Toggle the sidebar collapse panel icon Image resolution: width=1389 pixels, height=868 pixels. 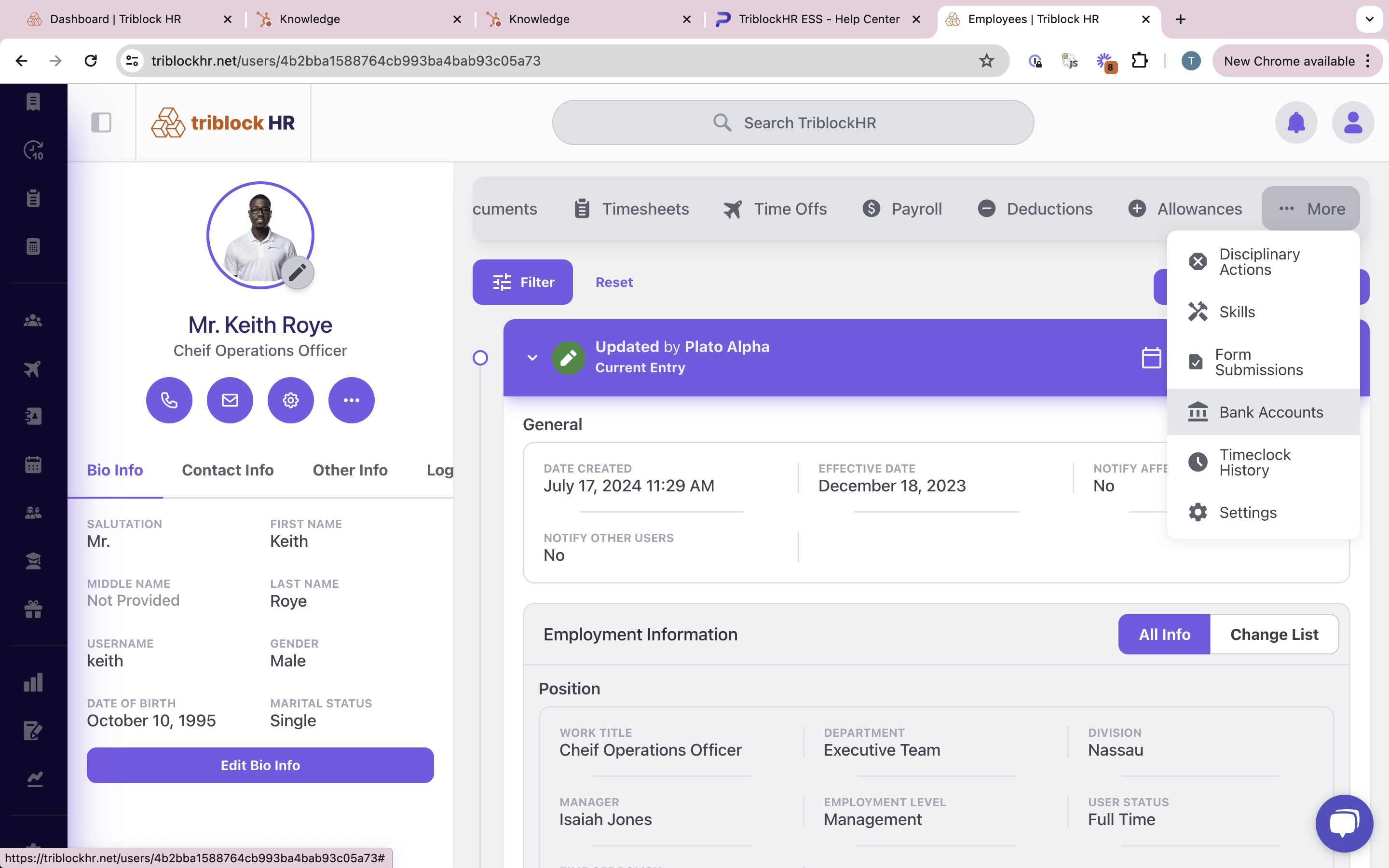click(101, 122)
